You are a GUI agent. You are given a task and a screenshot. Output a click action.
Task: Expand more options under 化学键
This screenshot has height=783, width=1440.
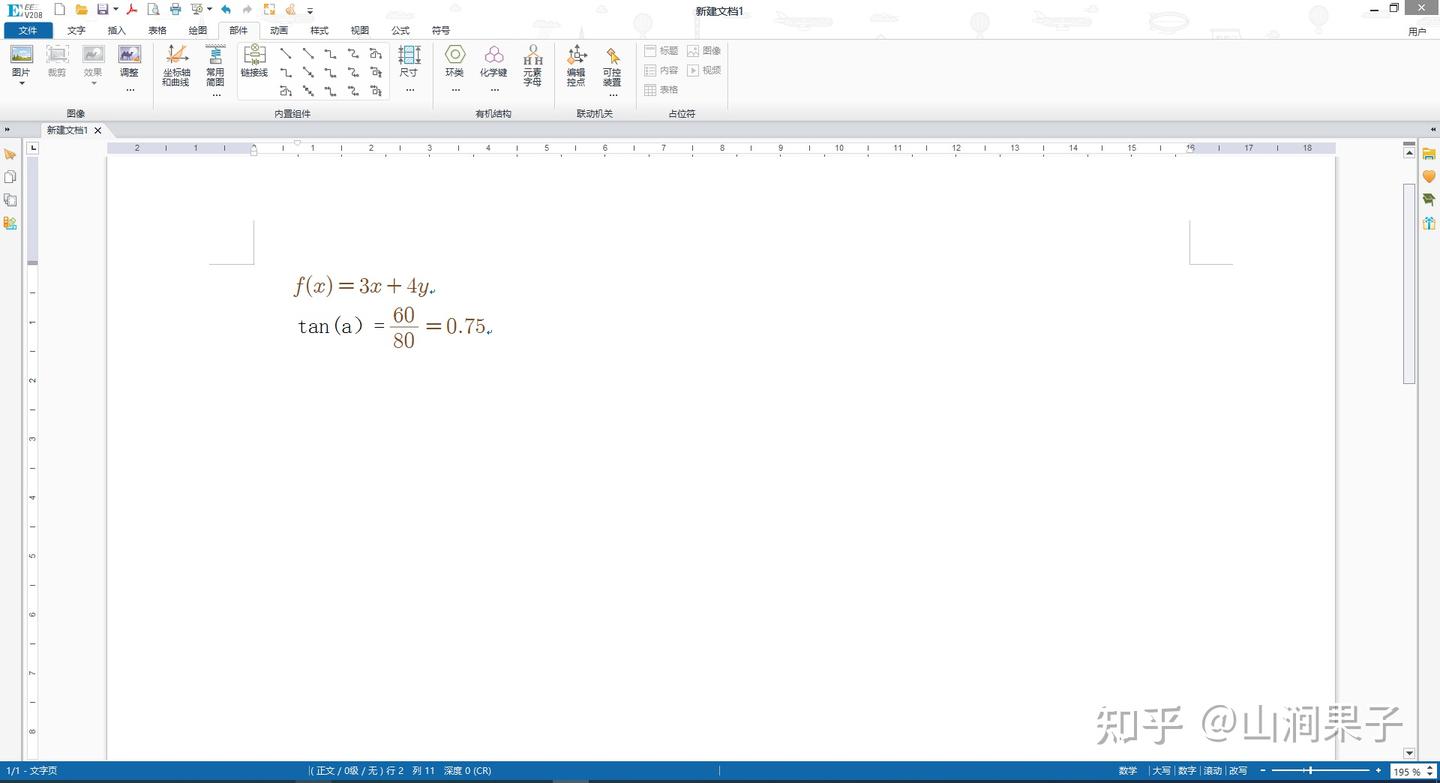[x=494, y=91]
